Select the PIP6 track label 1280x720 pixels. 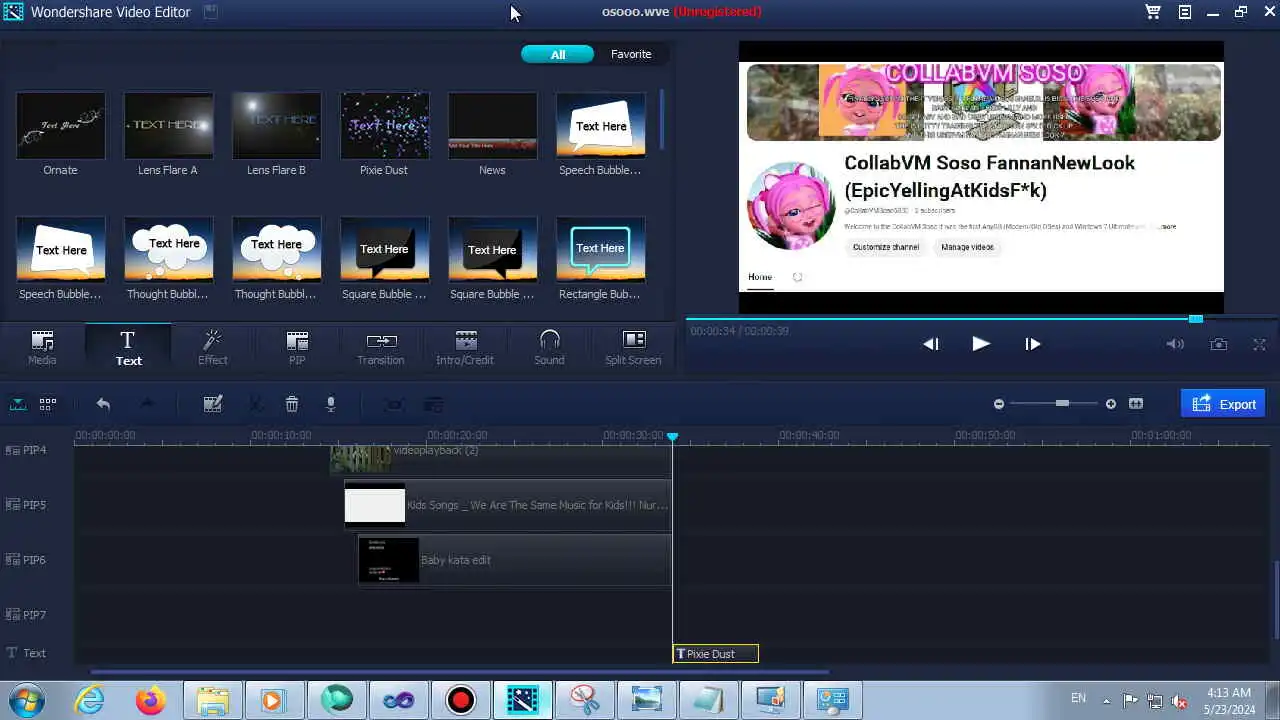pos(27,560)
